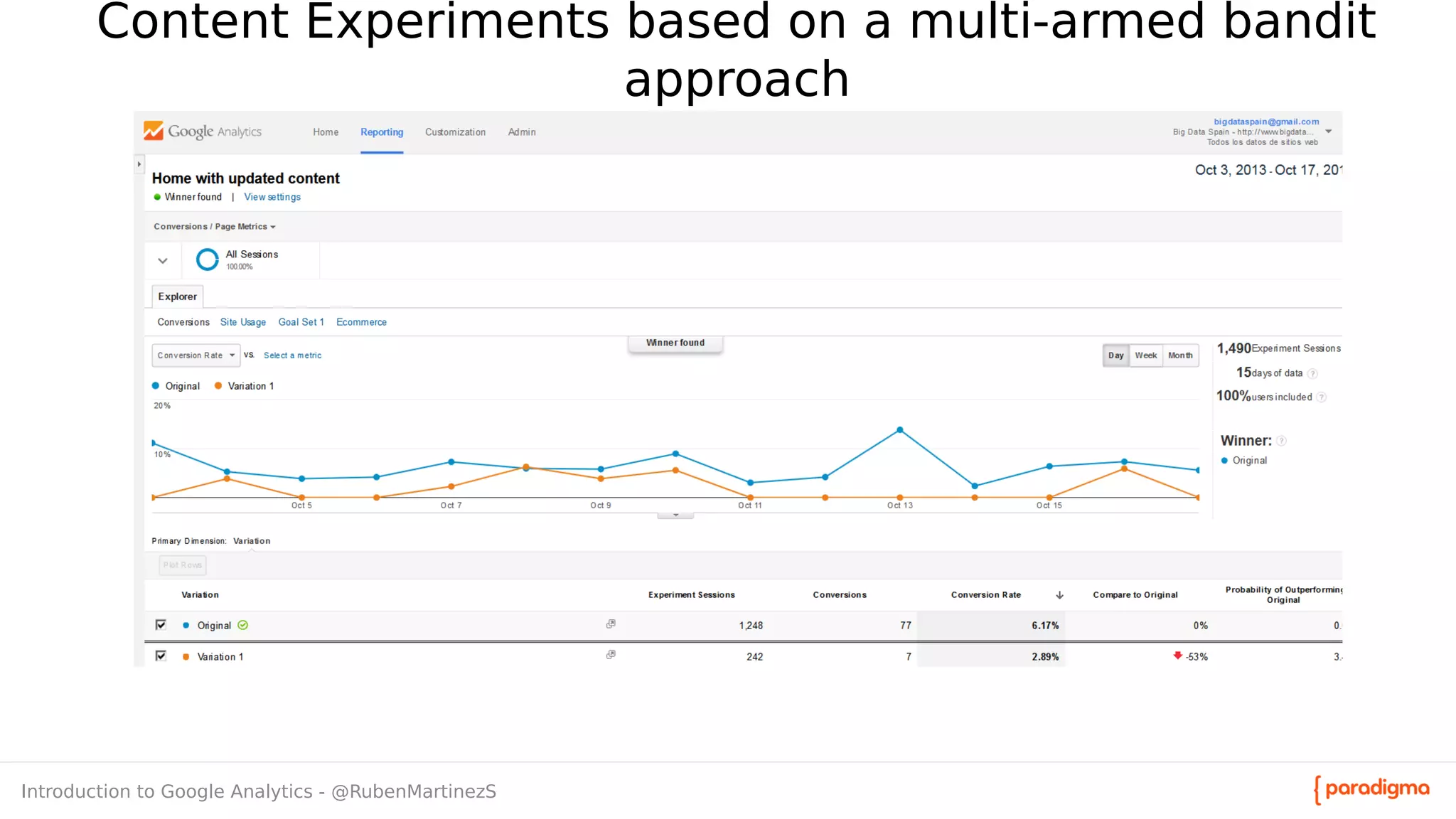Open the Conversion Rate metric dropdown
Viewport: 1456px width, 819px height.
coord(196,355)
